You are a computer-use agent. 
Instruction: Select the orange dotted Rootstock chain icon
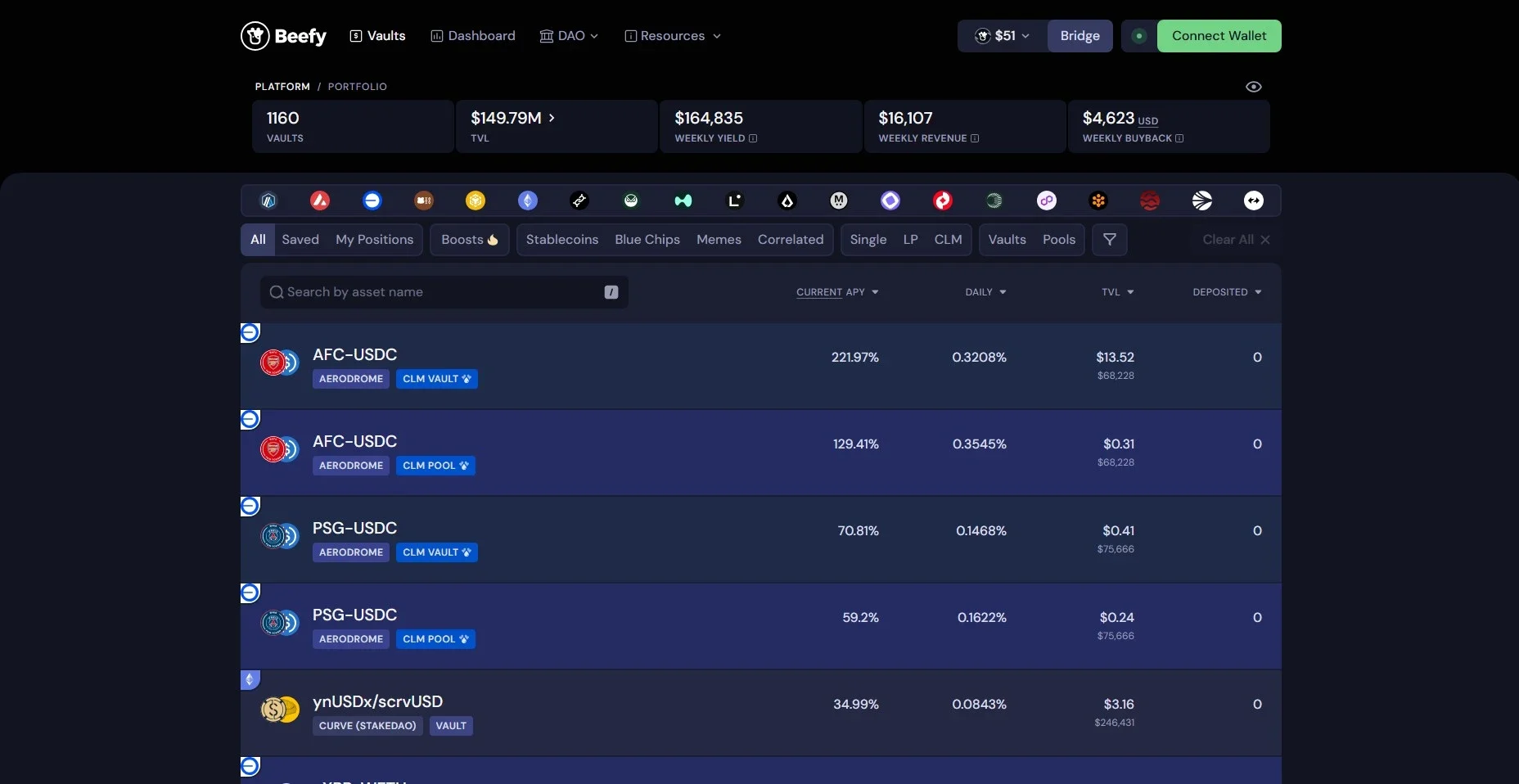click(1098, 201)
